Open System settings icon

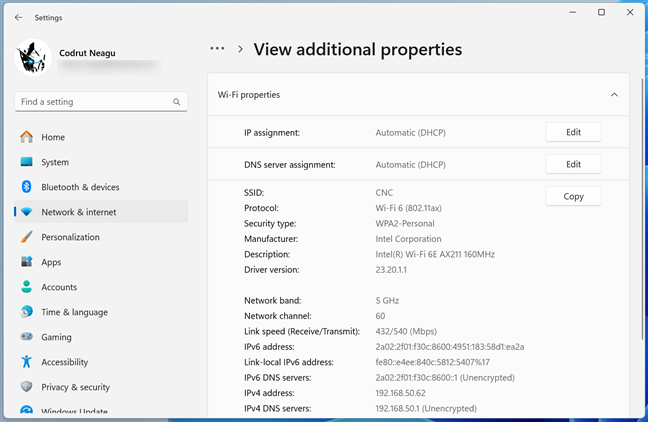click(26, 162)
